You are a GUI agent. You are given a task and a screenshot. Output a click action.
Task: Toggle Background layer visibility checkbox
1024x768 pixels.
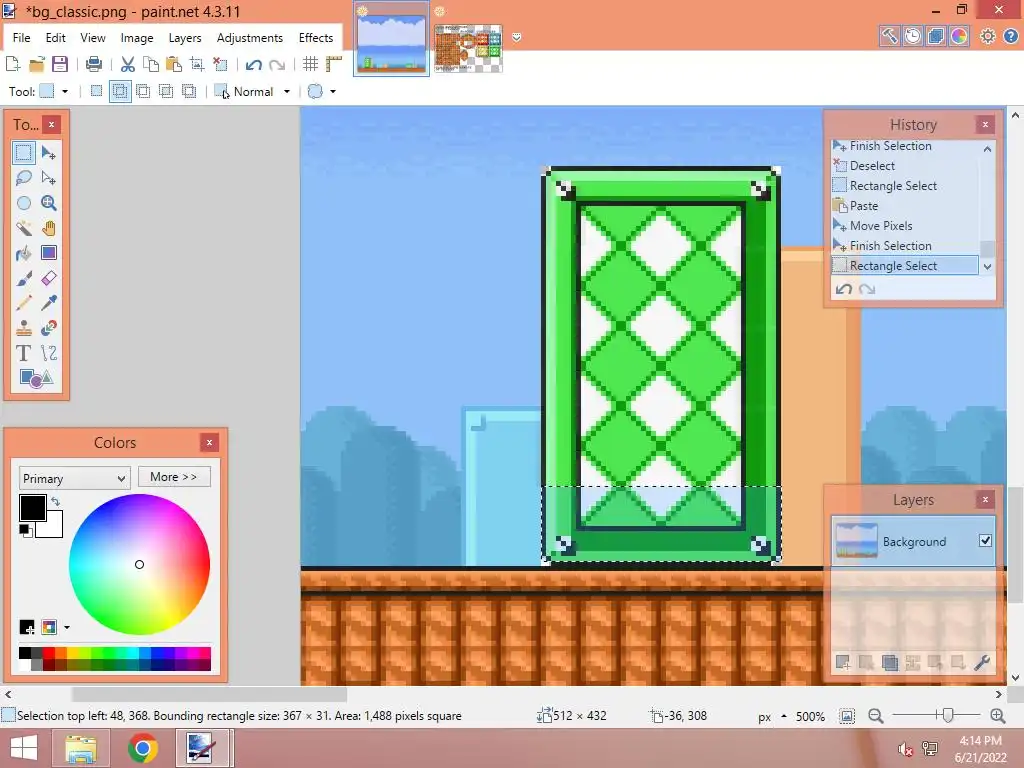pos(985,541)
